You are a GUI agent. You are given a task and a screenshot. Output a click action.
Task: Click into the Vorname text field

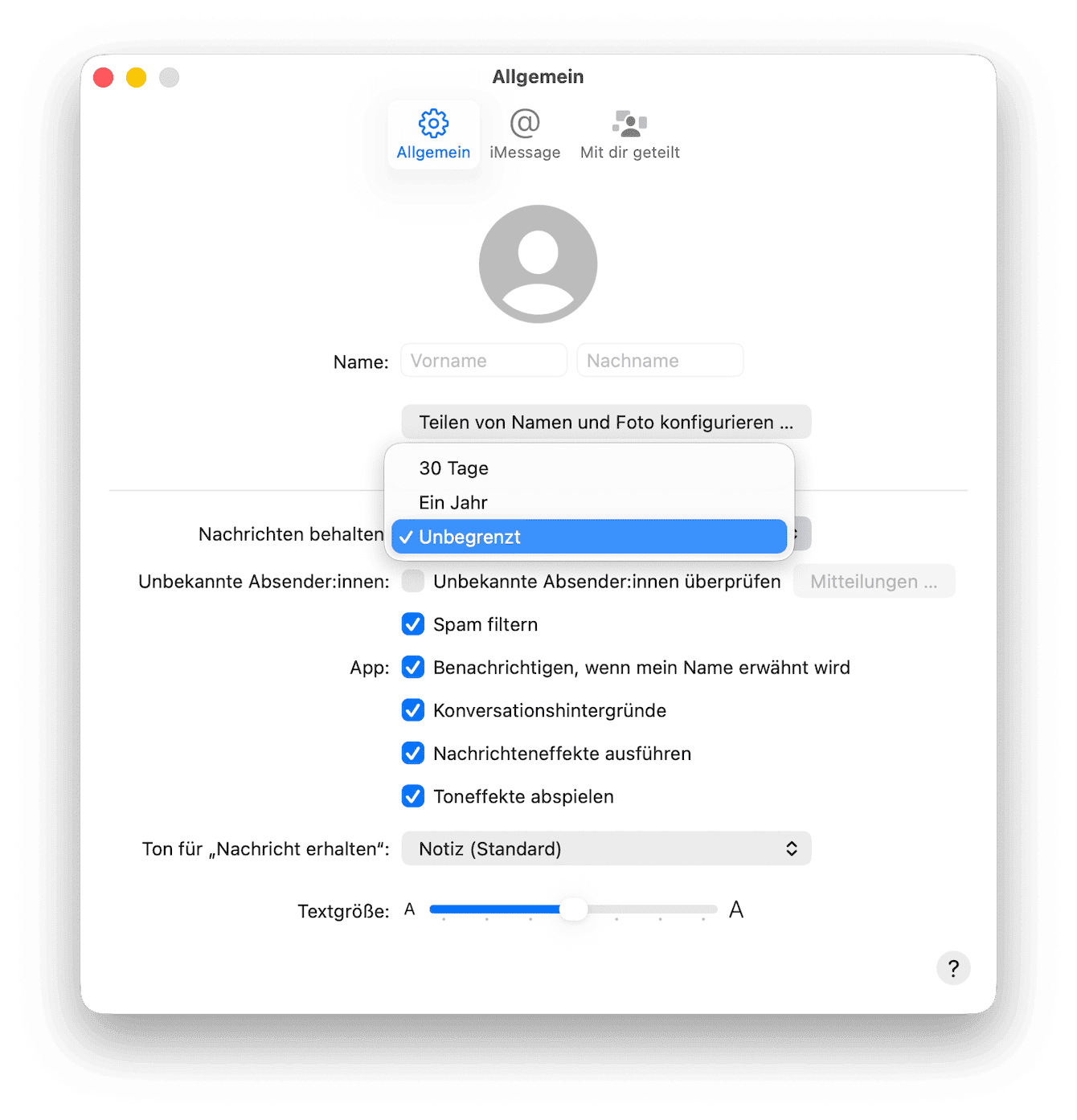(x=484, y=360)
